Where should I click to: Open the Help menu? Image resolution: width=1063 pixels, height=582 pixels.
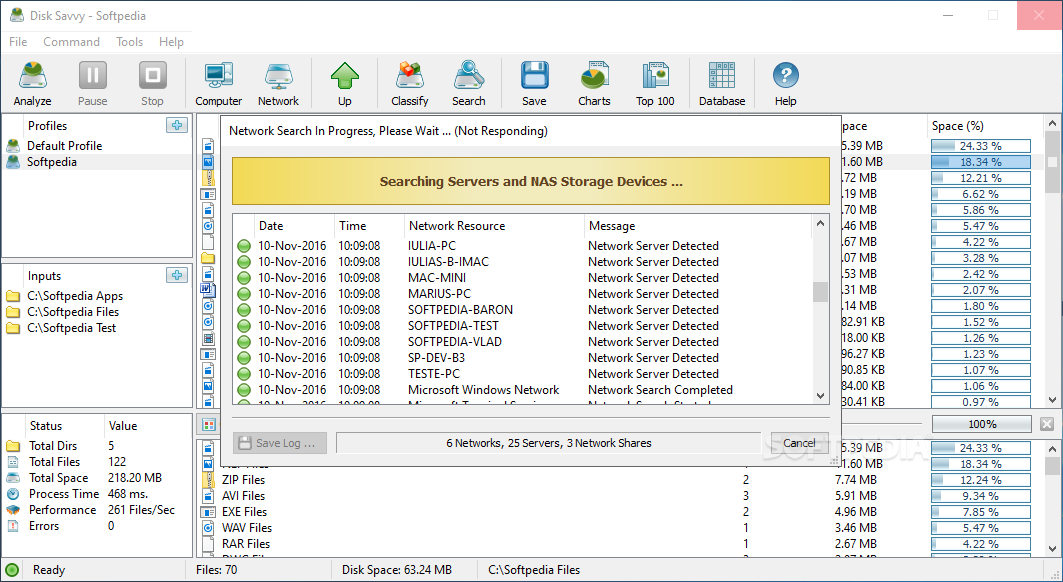pyautogui.click(x=172, y=42)
